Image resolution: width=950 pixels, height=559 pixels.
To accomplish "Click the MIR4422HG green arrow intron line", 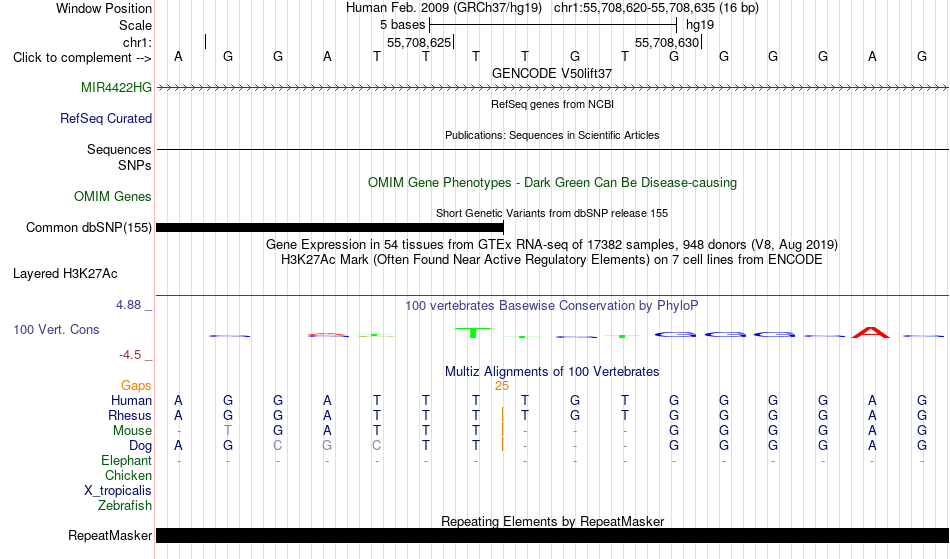I will pyautogui.click(x=553, y=88).
